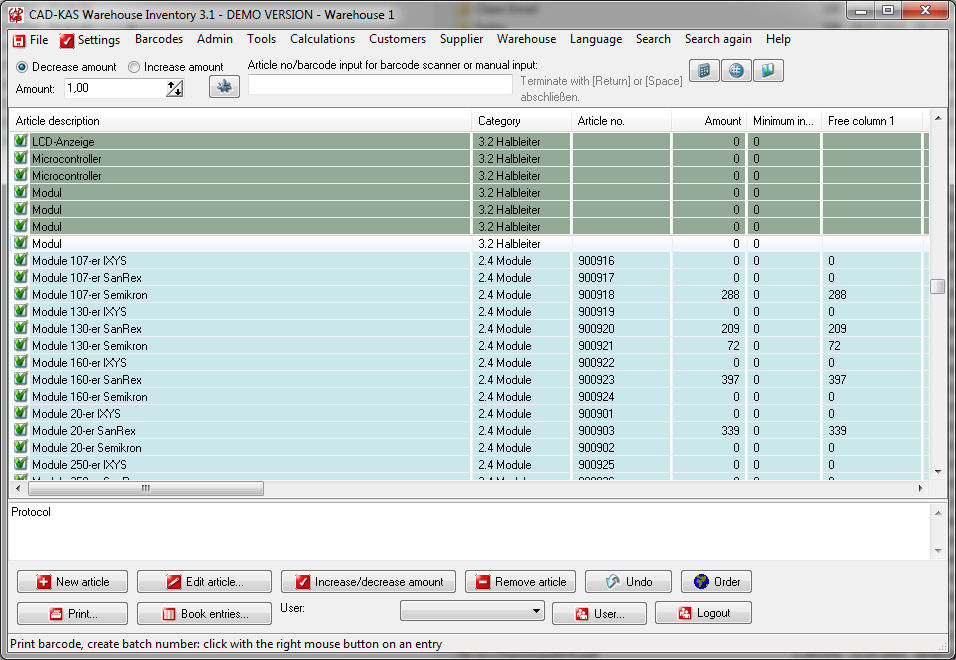956x660 pixels.
Task: Click the calculator icon button
Action: tap(704, 71)
